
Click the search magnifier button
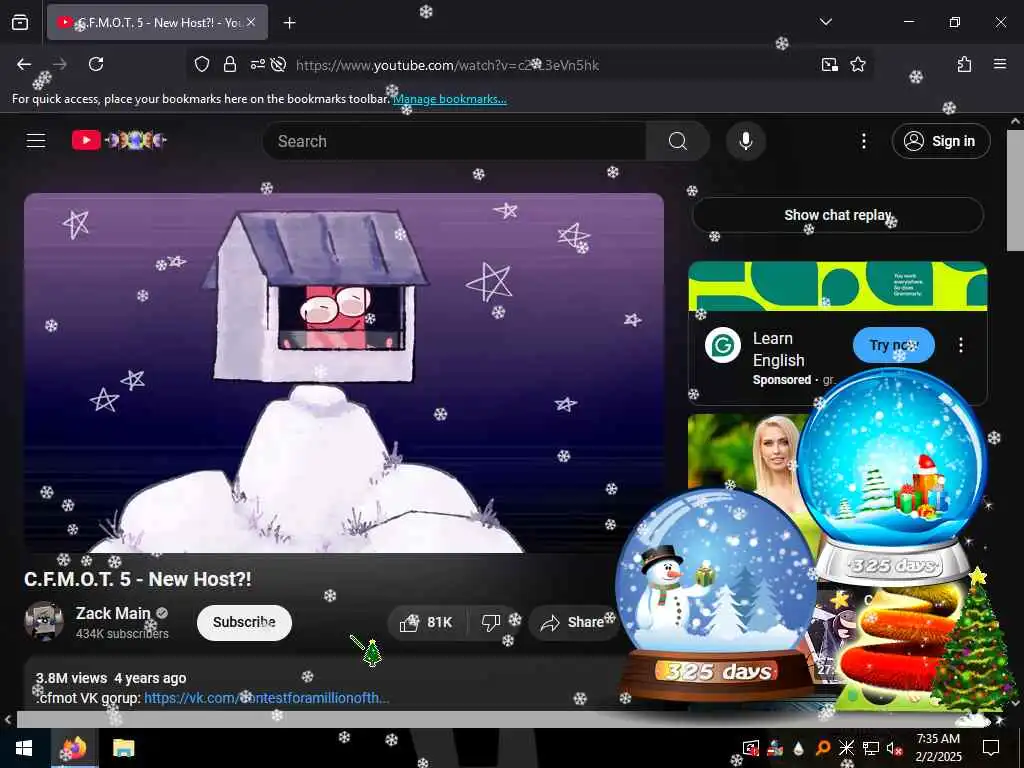677,141
